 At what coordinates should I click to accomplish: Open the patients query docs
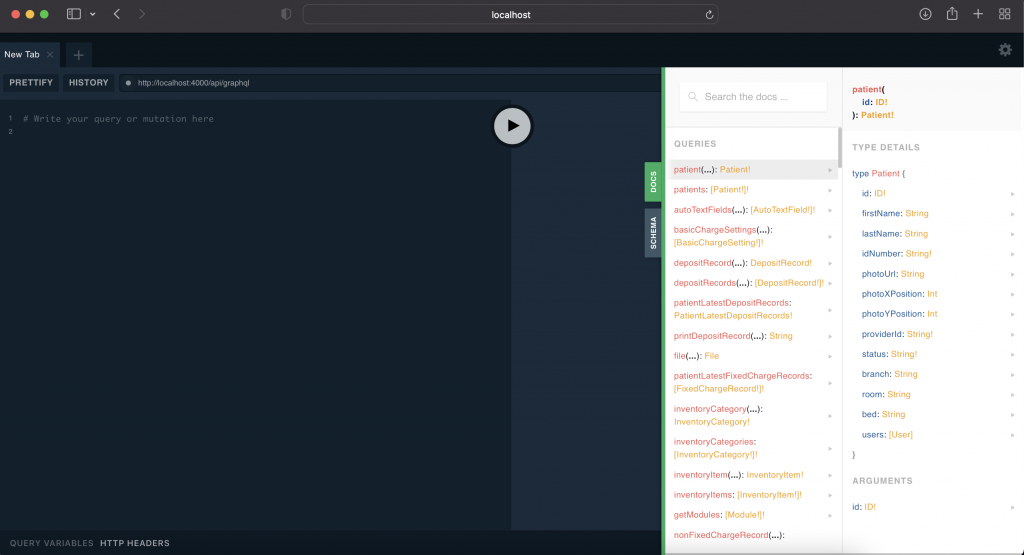tap(753, 190)
